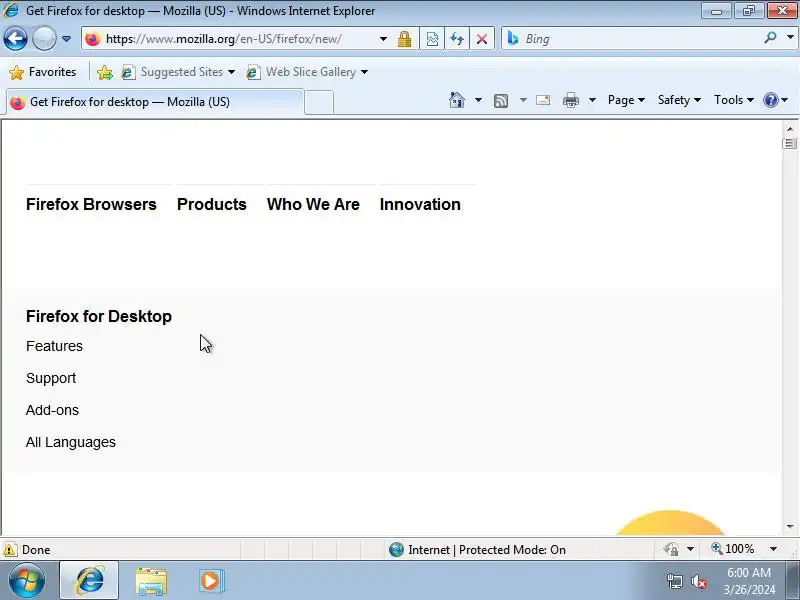Click the Internet Protected Mode zone indicator

[478, 549]
